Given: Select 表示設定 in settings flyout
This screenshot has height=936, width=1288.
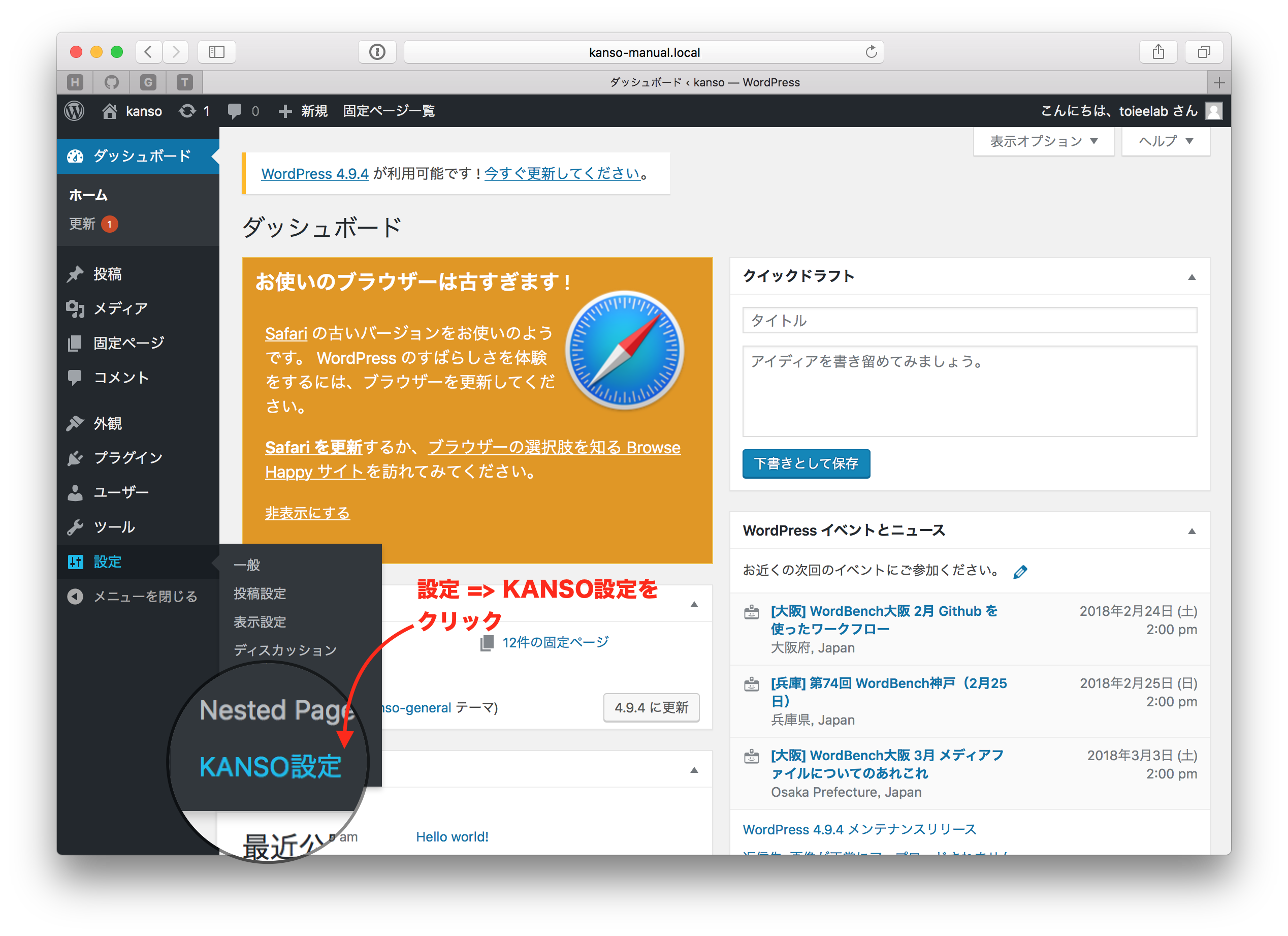Looking at the screenshot, I should click(x=260, y=622).
